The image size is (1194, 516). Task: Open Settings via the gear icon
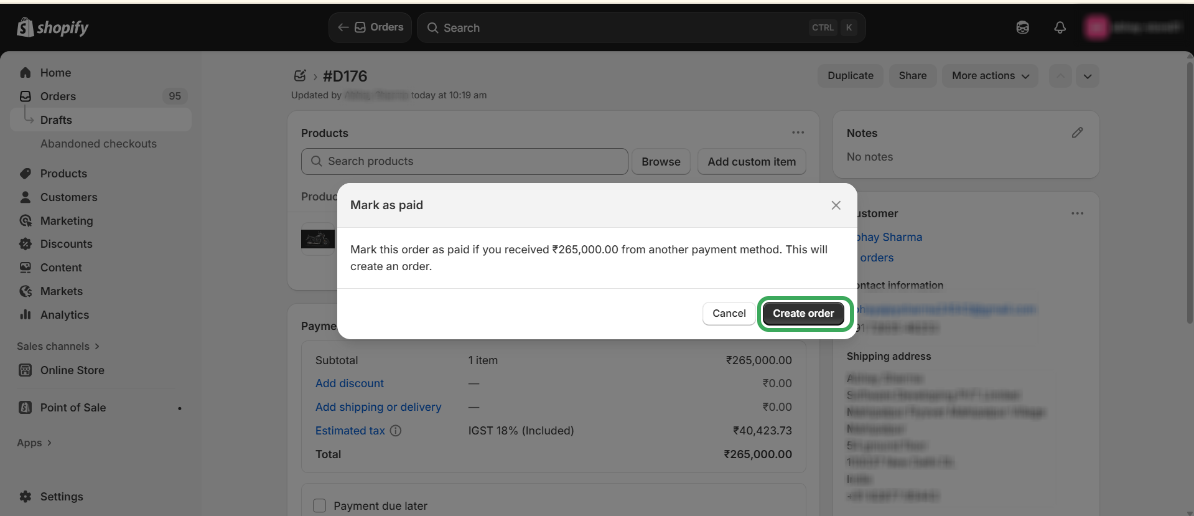tap(26, 497)
